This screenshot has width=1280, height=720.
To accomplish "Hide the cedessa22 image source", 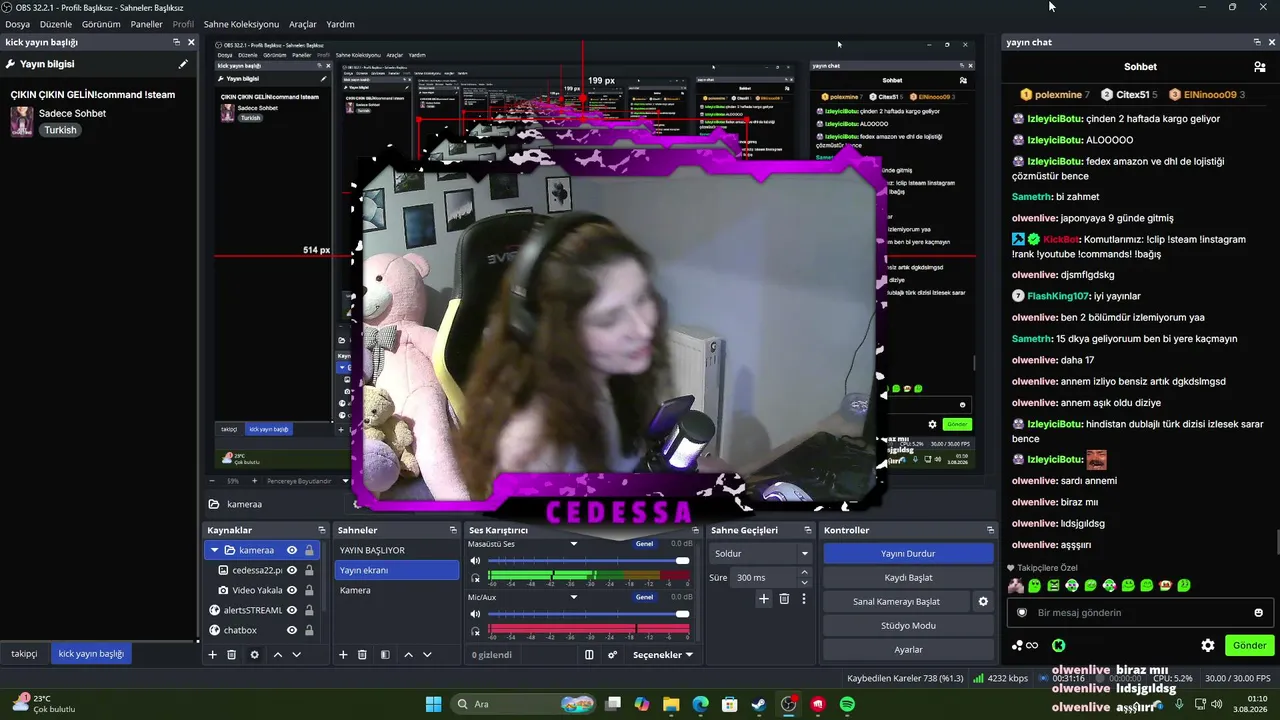I will (x=292, y=570).
